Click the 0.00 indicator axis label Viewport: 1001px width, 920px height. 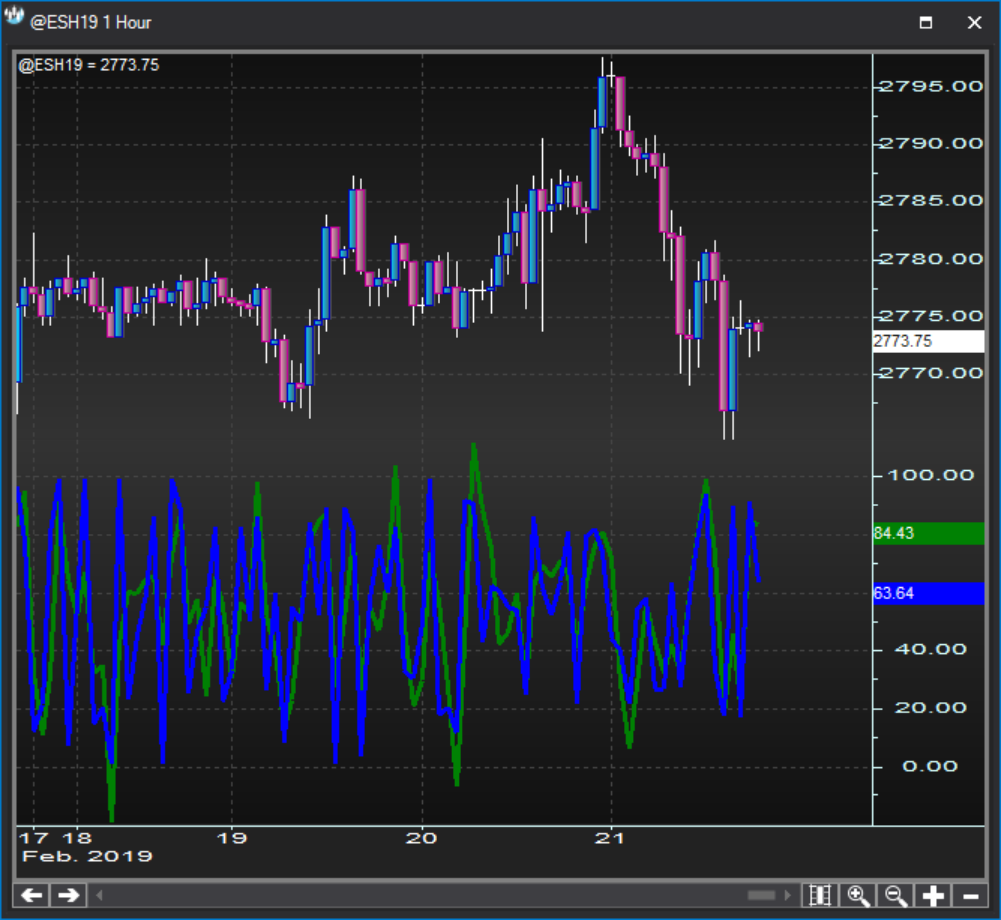click(931, 766)
